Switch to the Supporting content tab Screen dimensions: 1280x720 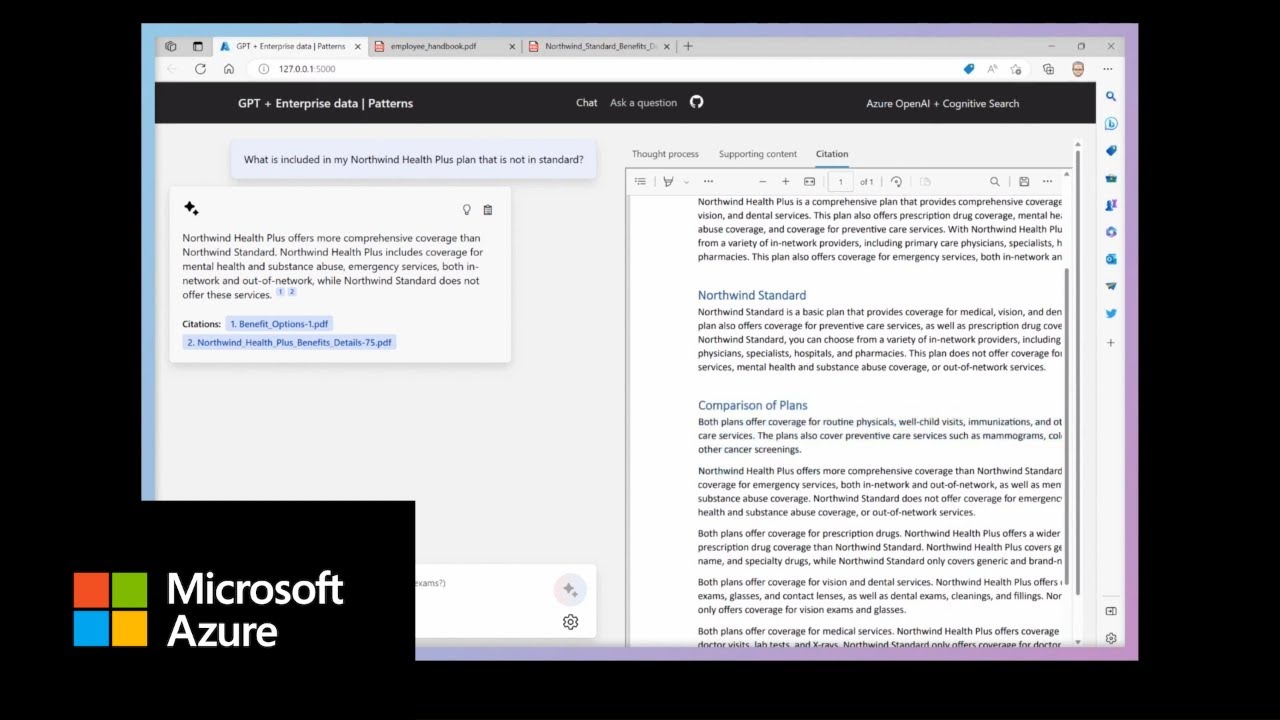[x=757, y=153]
